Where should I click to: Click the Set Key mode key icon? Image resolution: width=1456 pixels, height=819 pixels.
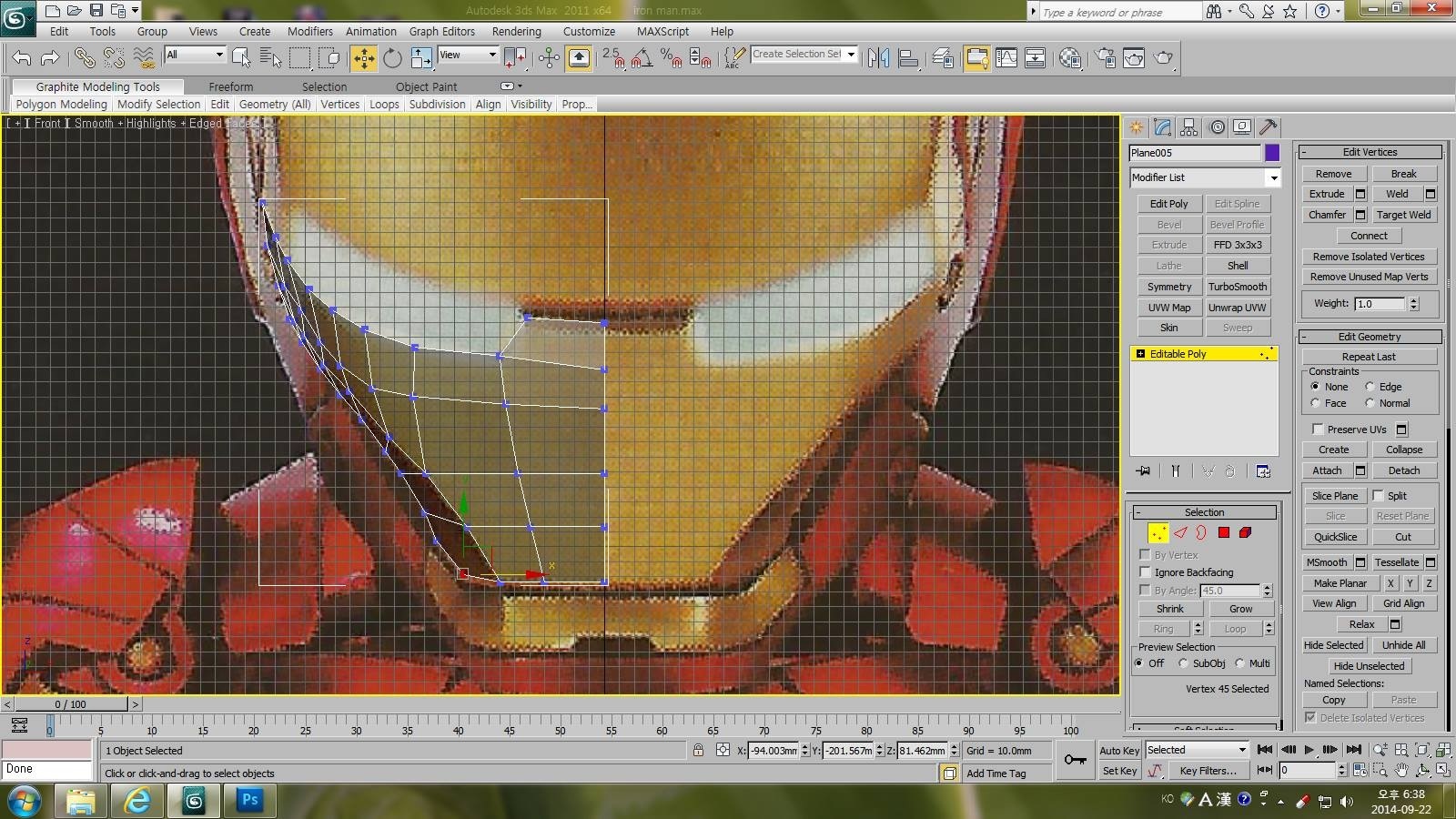pos(1076,760)
